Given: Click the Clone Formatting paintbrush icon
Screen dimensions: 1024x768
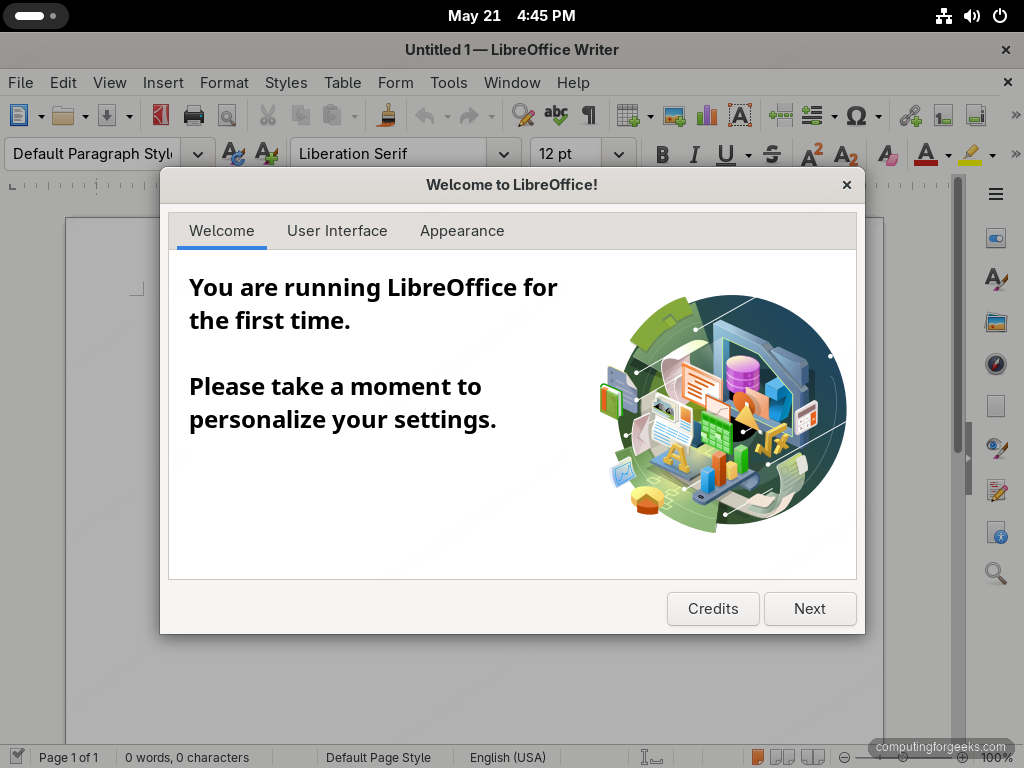Looking at the screenshot, I should tap(387, 116).
